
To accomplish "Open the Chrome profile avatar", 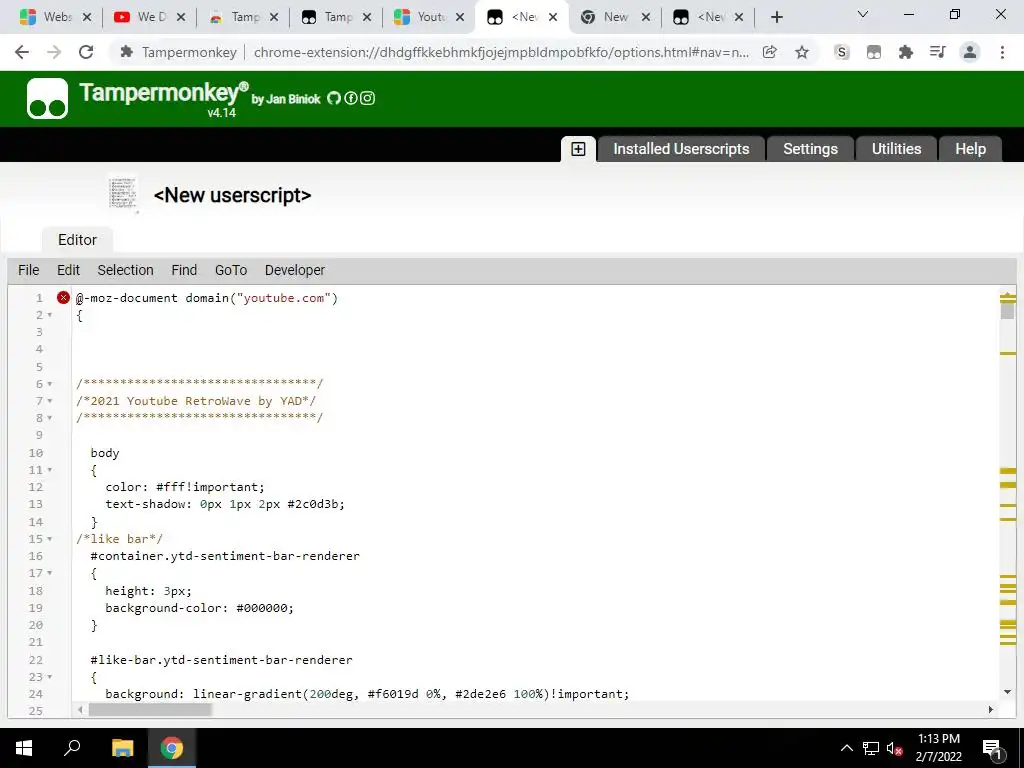I will [x=970, y=52].
